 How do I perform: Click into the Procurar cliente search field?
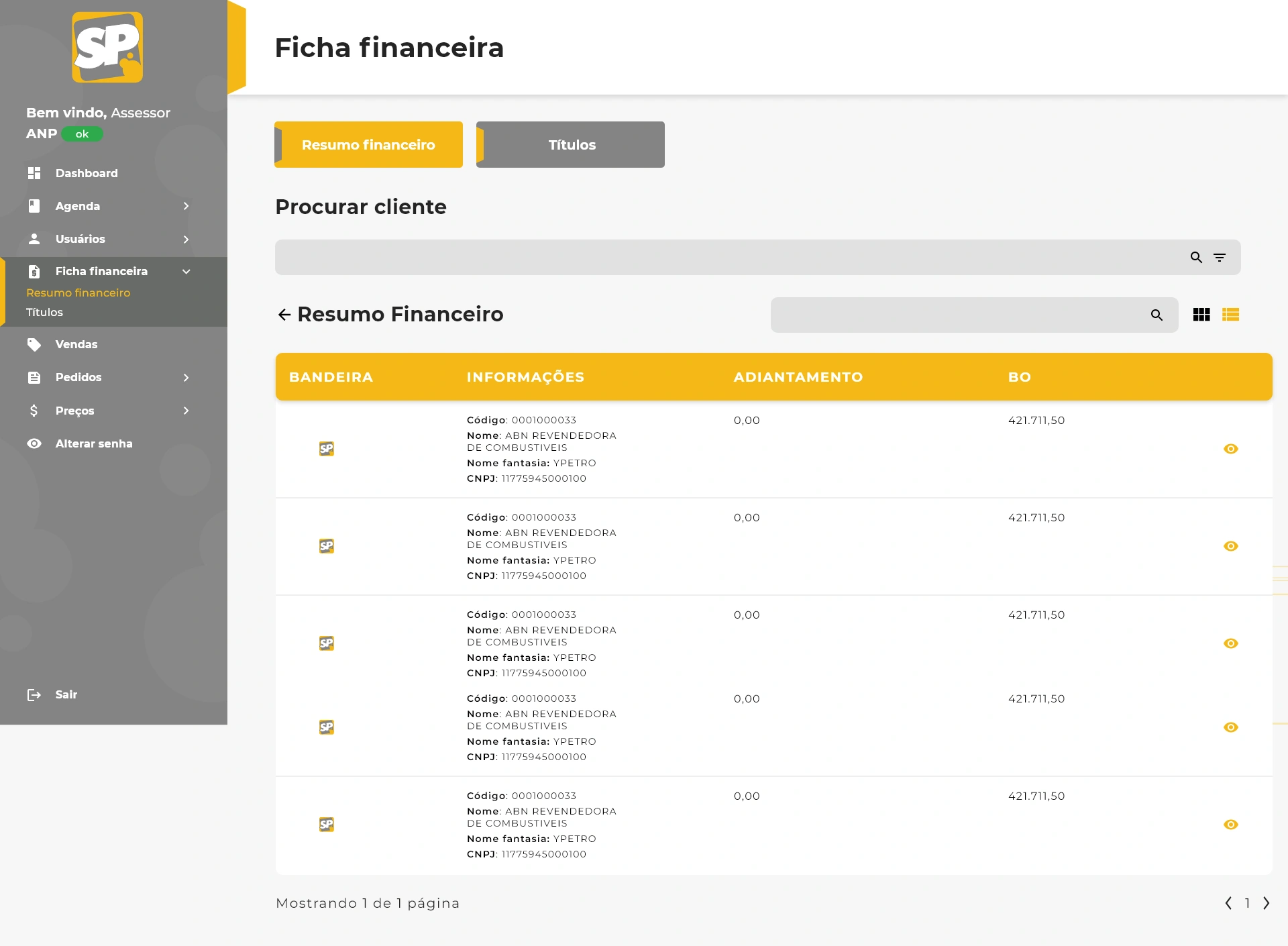(724, 258)
